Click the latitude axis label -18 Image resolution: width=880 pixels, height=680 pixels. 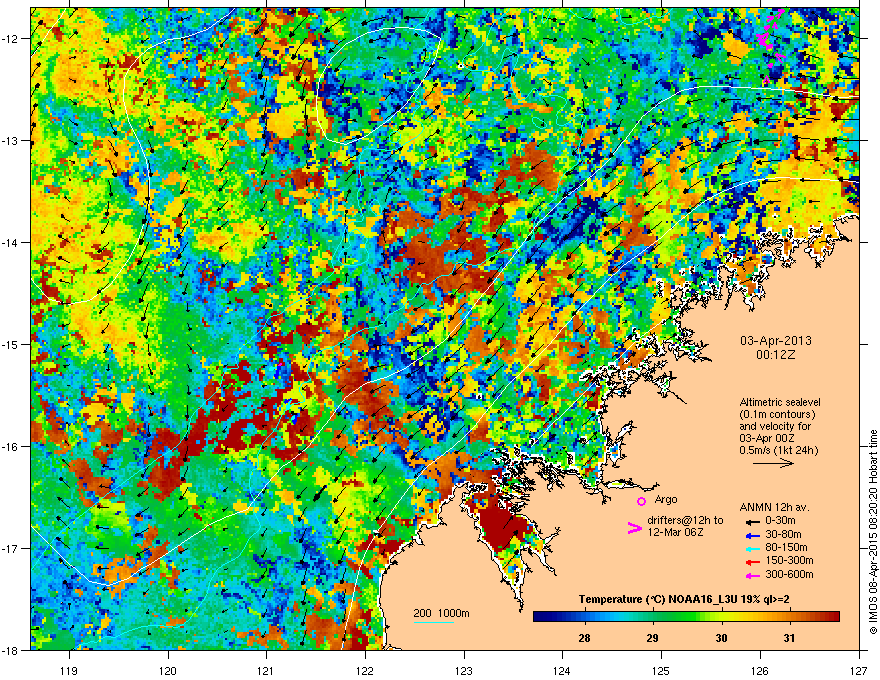[x=10, y=650]
